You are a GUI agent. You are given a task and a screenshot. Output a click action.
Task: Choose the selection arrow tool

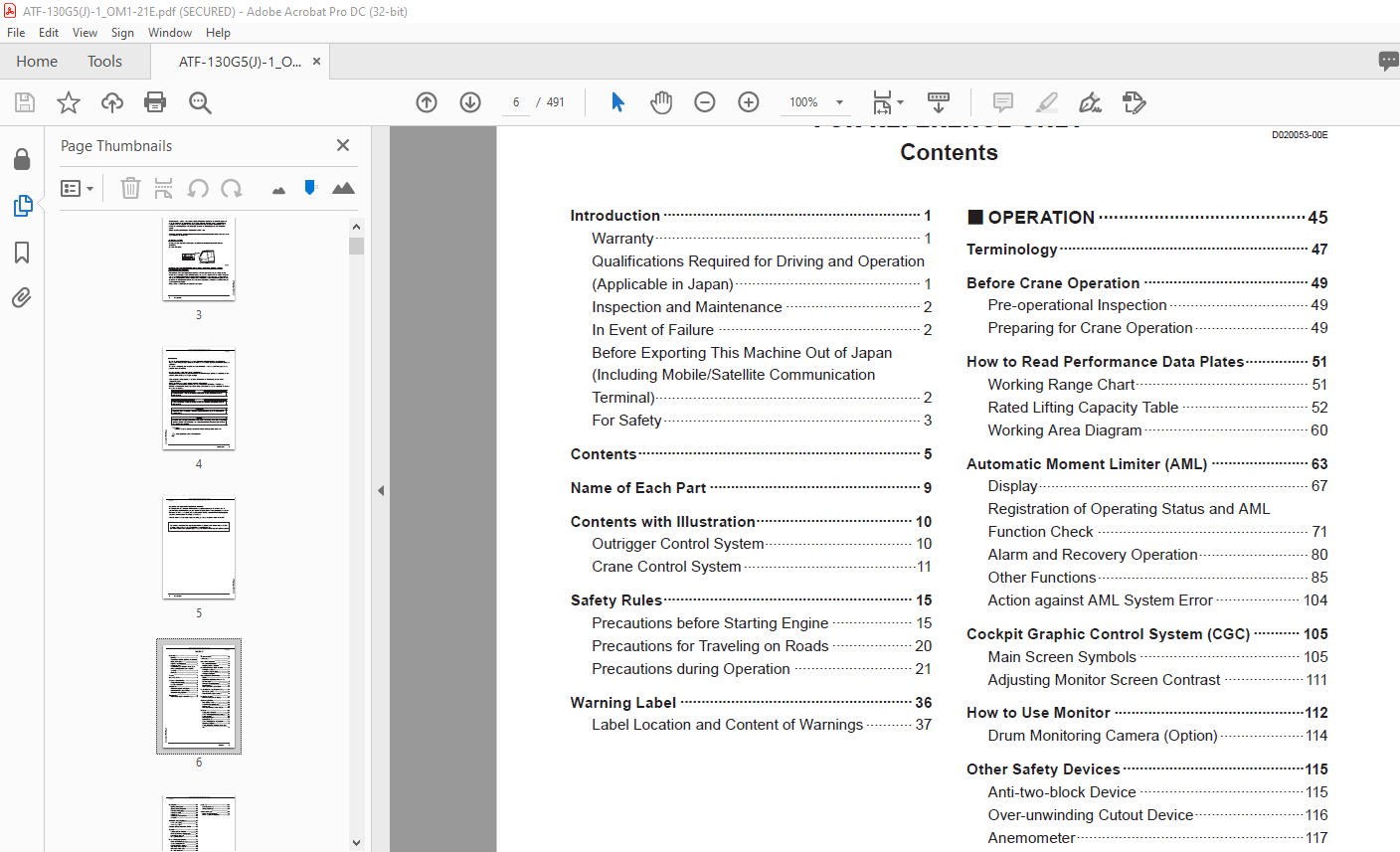617,102
